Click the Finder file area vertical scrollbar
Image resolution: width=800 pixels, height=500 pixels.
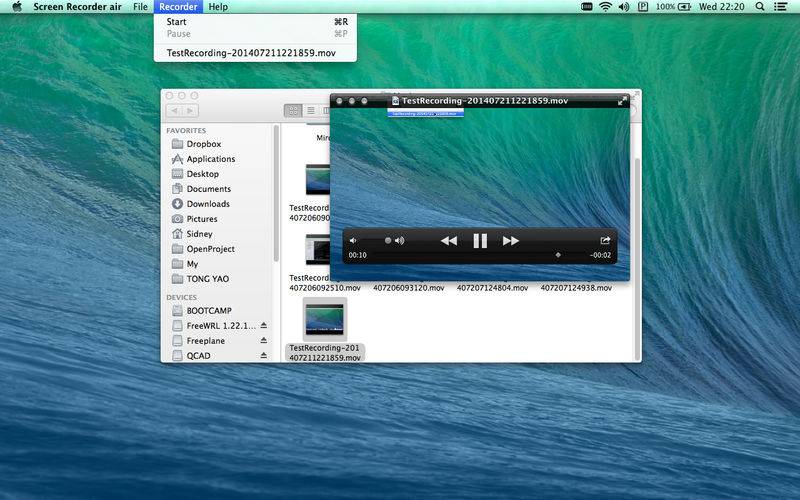coord(637,258)
